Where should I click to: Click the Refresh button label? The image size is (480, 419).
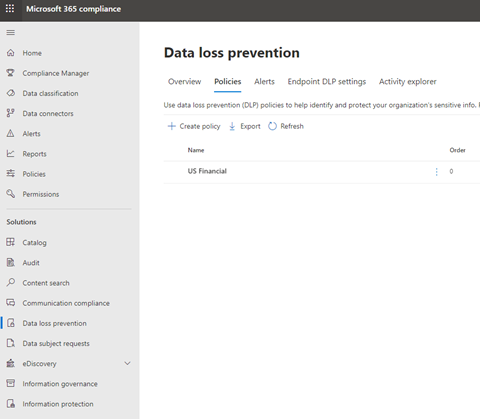click(x=292, y=126)
